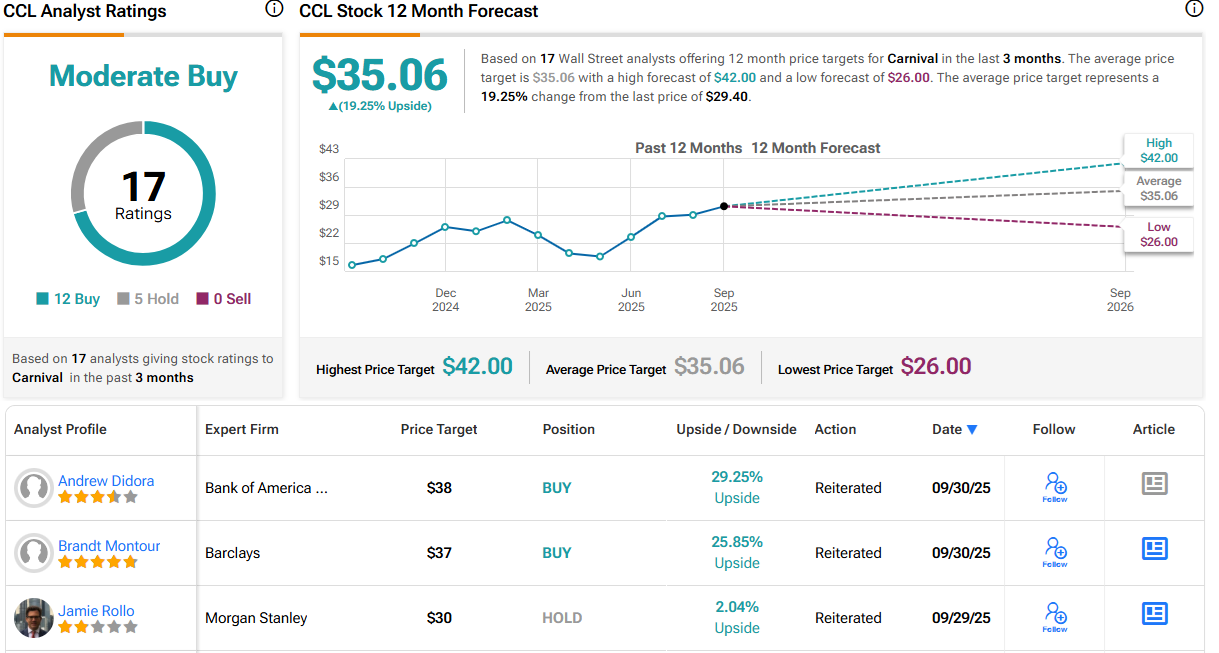
Task: Follow analyst Brandt Montour
Action: (1054, 551)
